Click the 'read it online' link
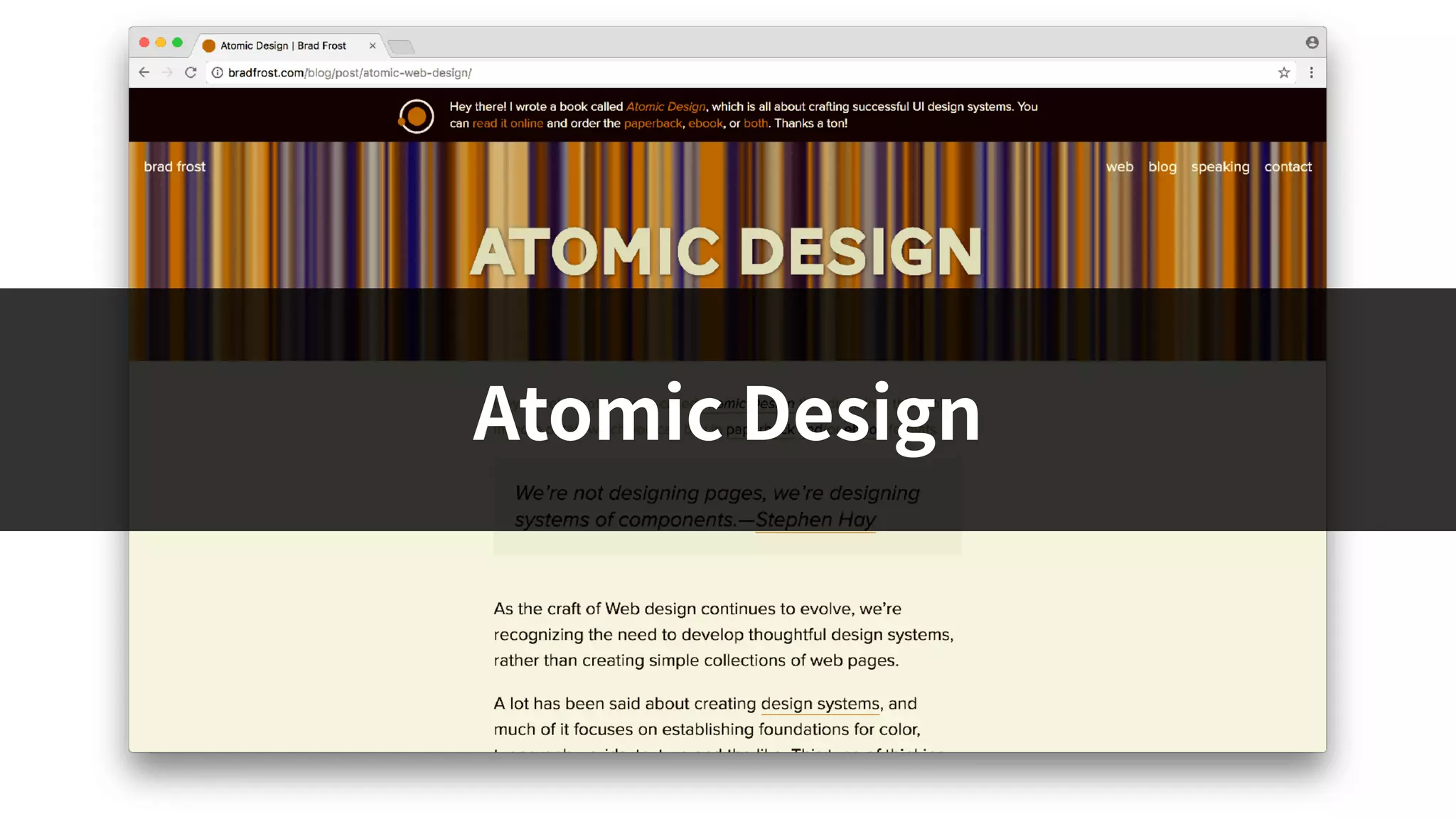 coord(508,124)
